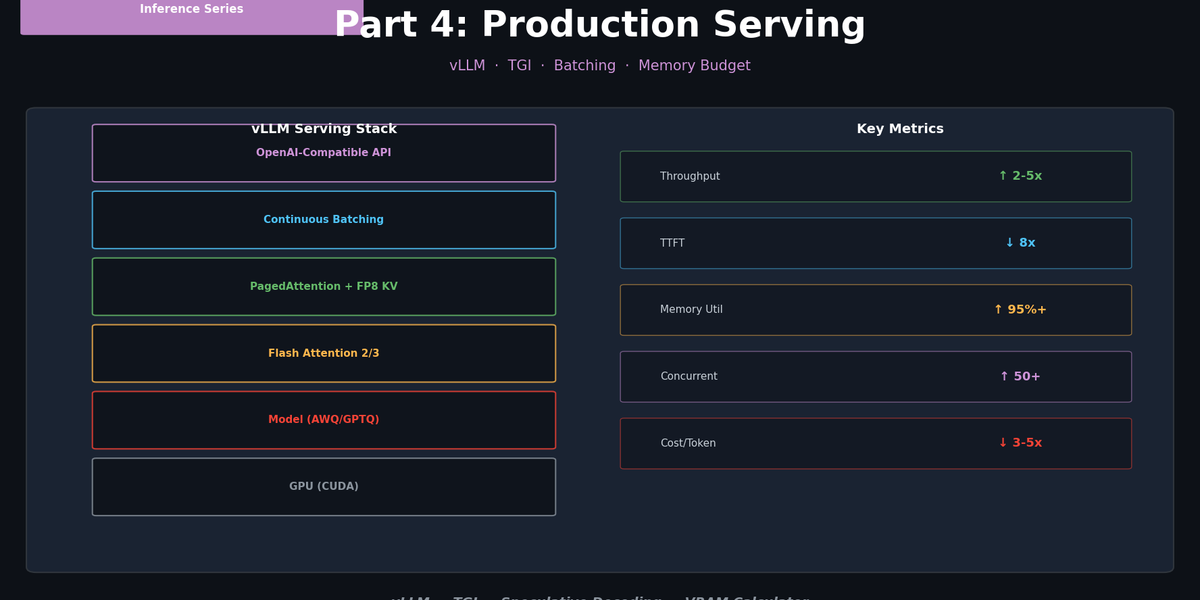Click the Throughput metric card
Image resolution: width=1200 pixels, height=600 pixels.
(876, 176)
